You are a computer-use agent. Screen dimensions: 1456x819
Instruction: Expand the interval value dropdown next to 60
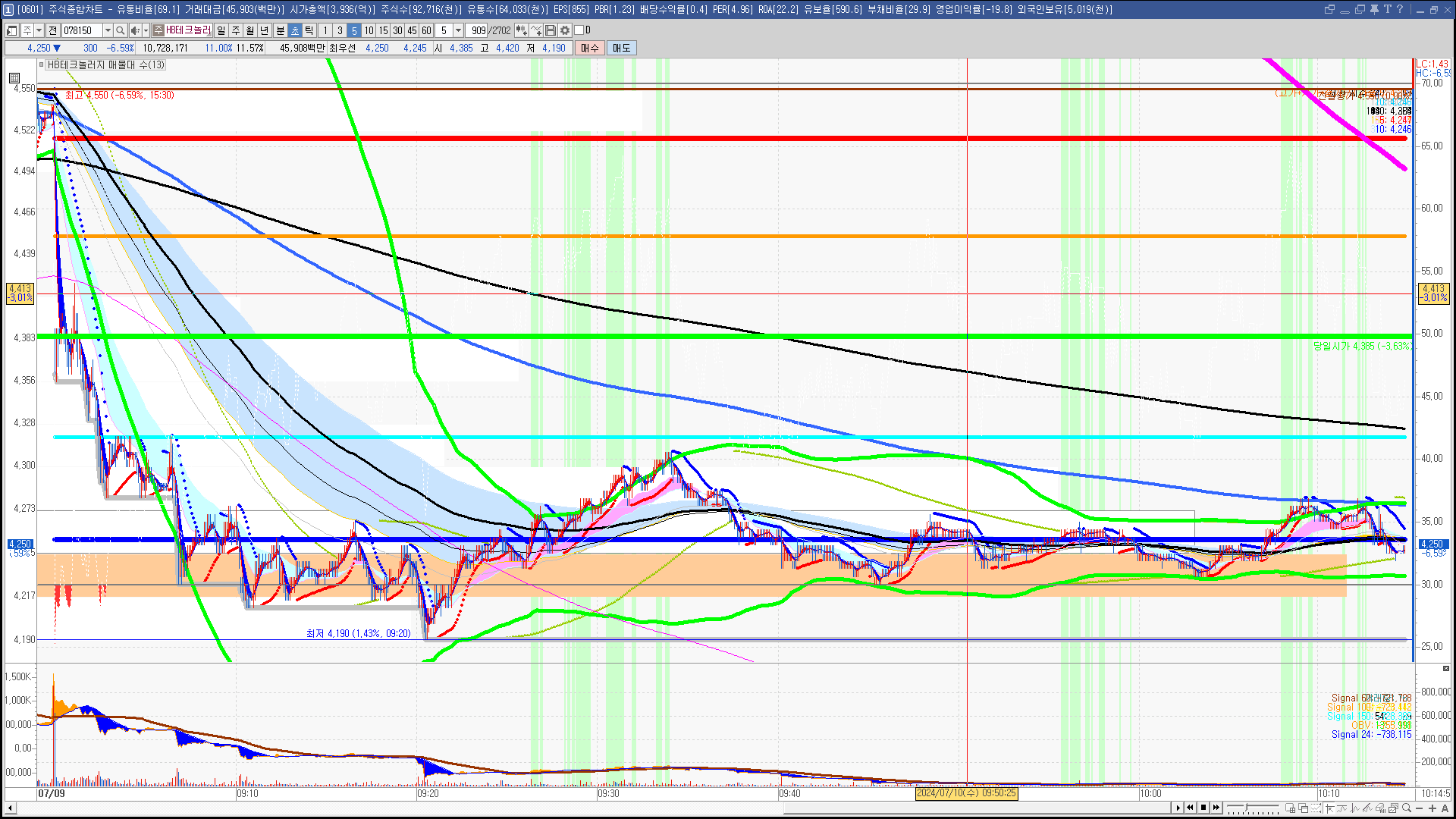458,30
